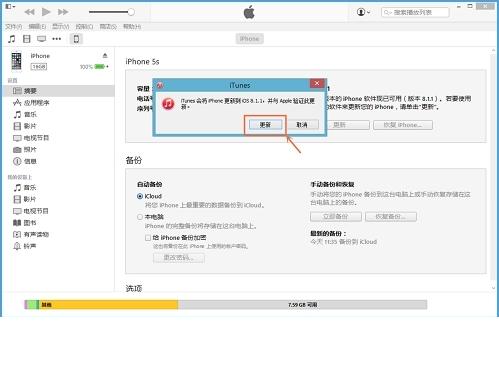This screenshot has width=499, height=367.
Task: Open the 文件 (File) menu
Action: [13, 26]
